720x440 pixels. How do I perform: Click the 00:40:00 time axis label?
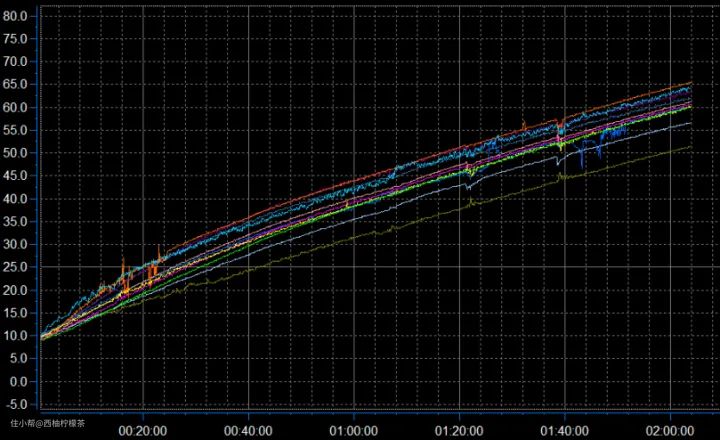pos(248,430)
